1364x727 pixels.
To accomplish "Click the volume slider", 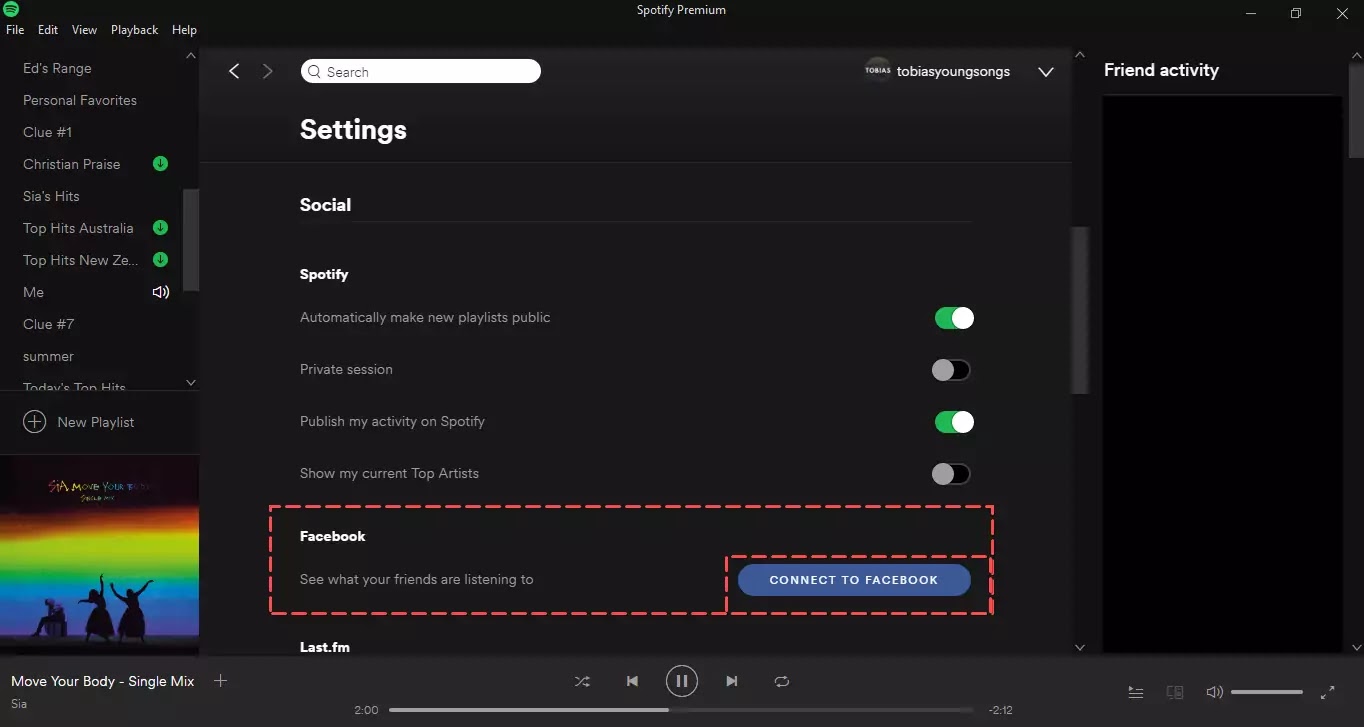I will click(1267, 692).
